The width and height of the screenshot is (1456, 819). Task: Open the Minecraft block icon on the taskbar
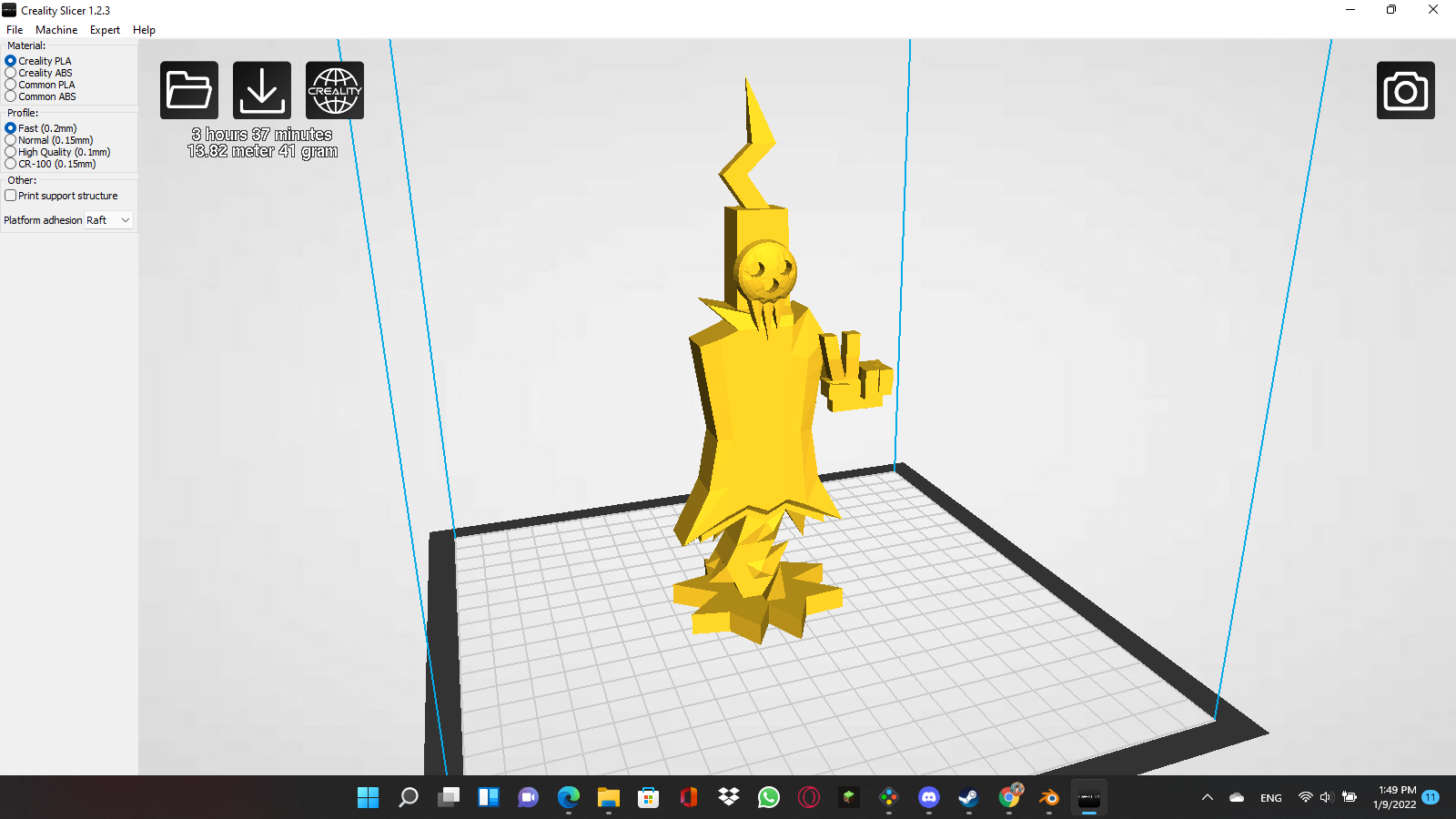849,798
